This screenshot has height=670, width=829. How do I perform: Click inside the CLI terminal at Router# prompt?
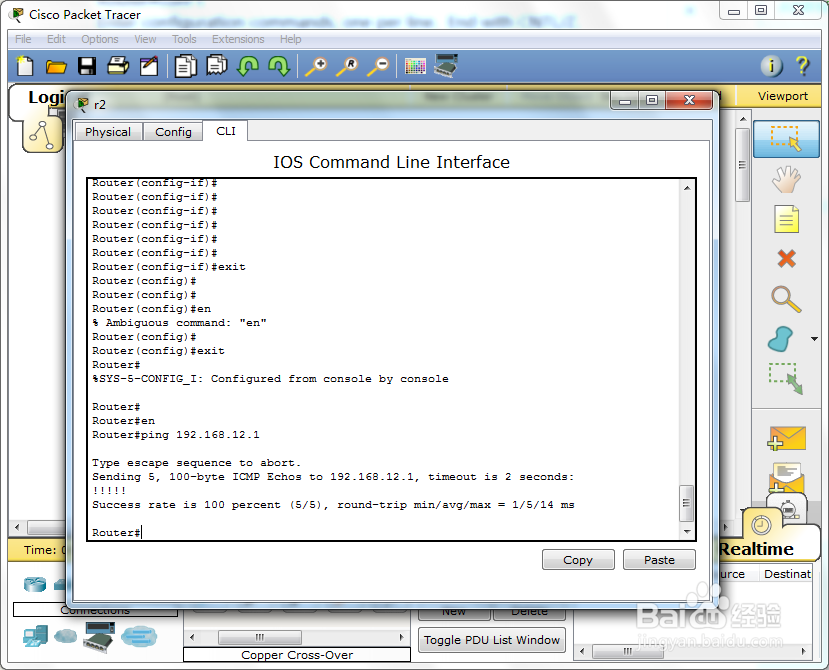point(142,533)
